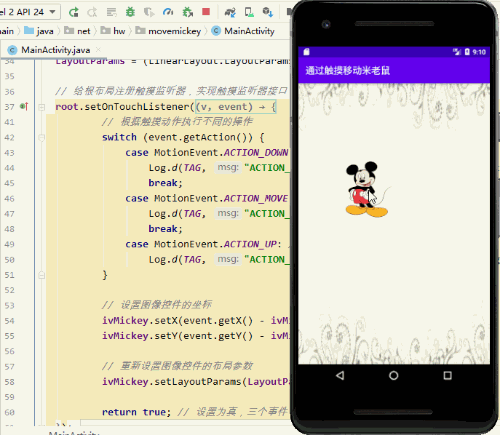Click the green Rerun app icon
The width and height of the screenshot is (500, 435).
[73, 12]
